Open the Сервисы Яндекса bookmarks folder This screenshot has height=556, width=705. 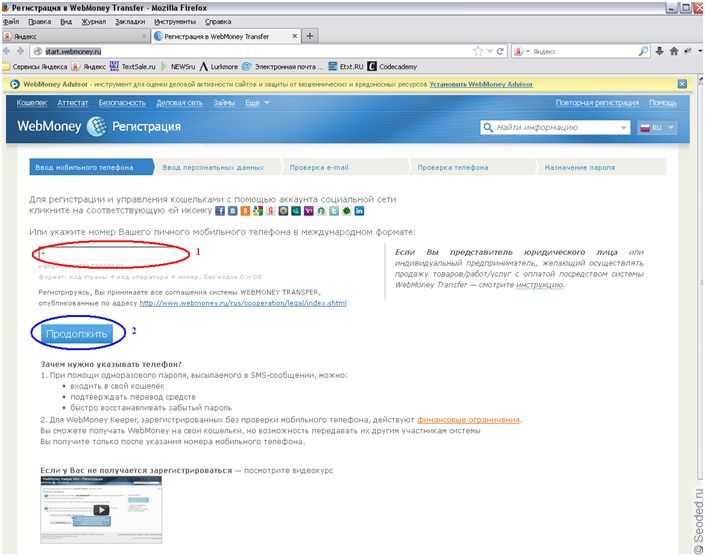point(35,67)
